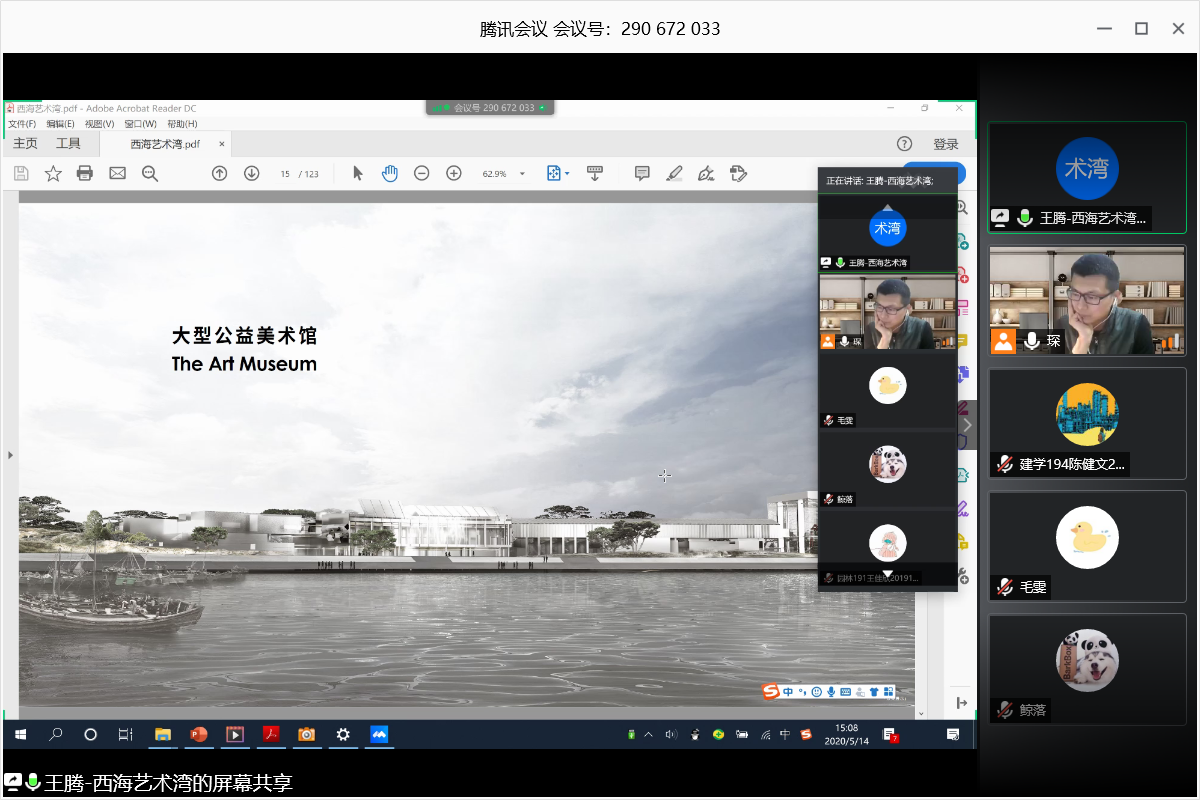The height and width of the screenshot is (800, 1200).
Task: Toggle microphone for 王腾-西海艺术湾 tile
Action: click(1025, 217)
